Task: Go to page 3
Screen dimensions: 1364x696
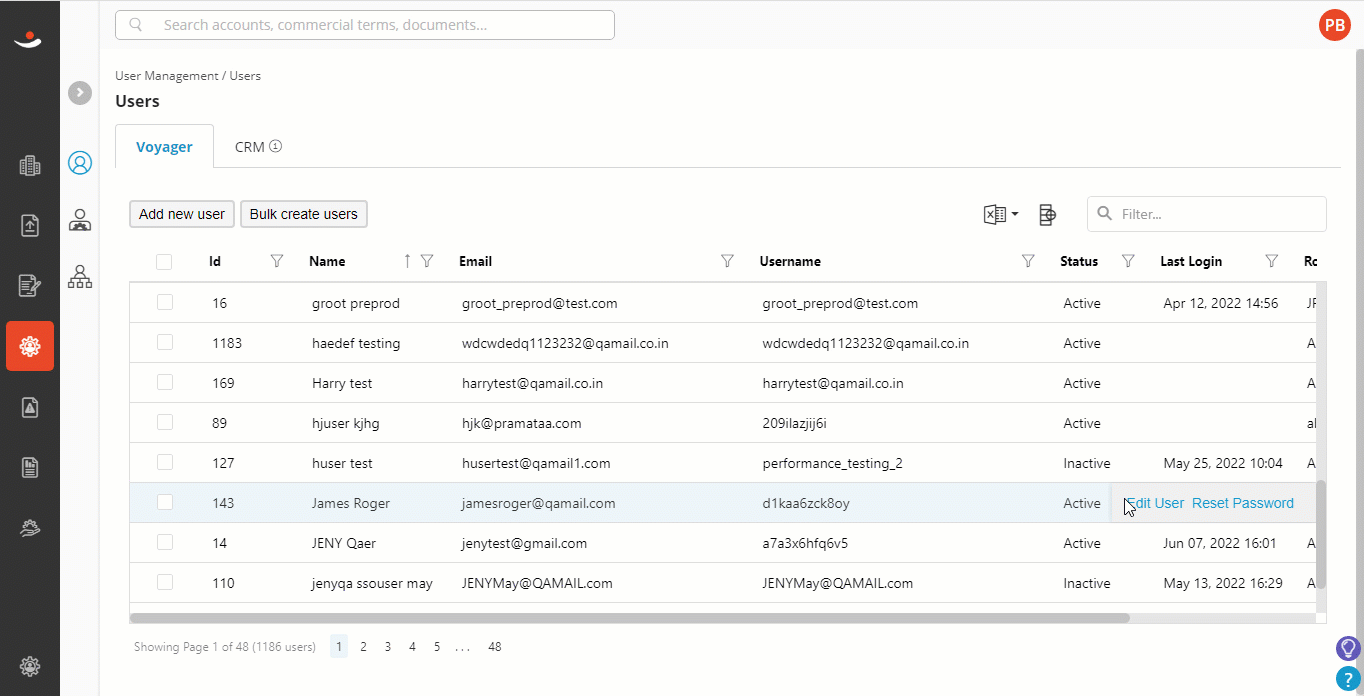Action: 388,647
